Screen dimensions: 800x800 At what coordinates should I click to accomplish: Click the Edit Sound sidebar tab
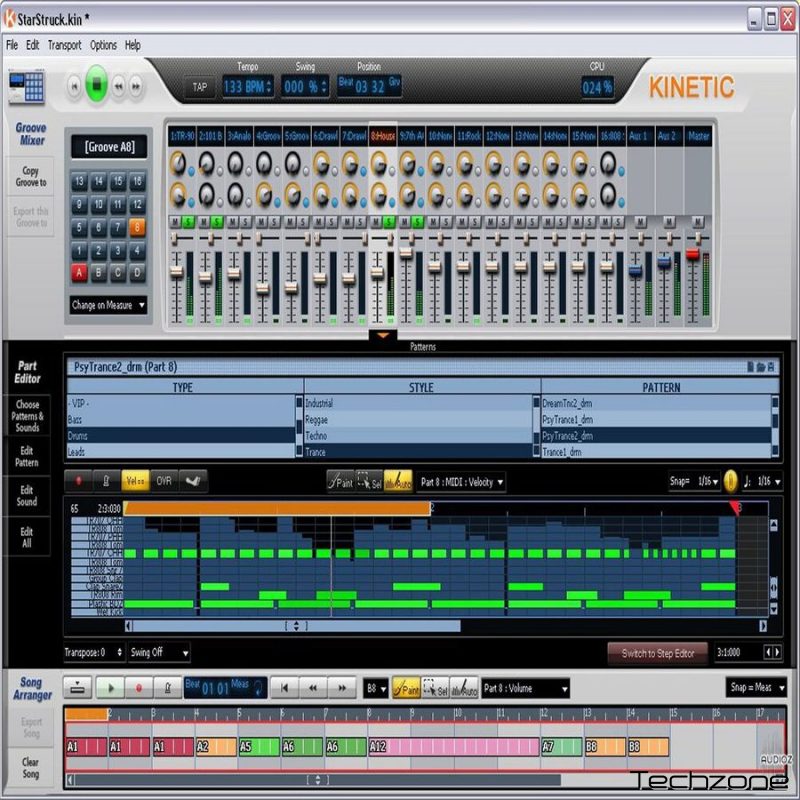tap(27, 496)
